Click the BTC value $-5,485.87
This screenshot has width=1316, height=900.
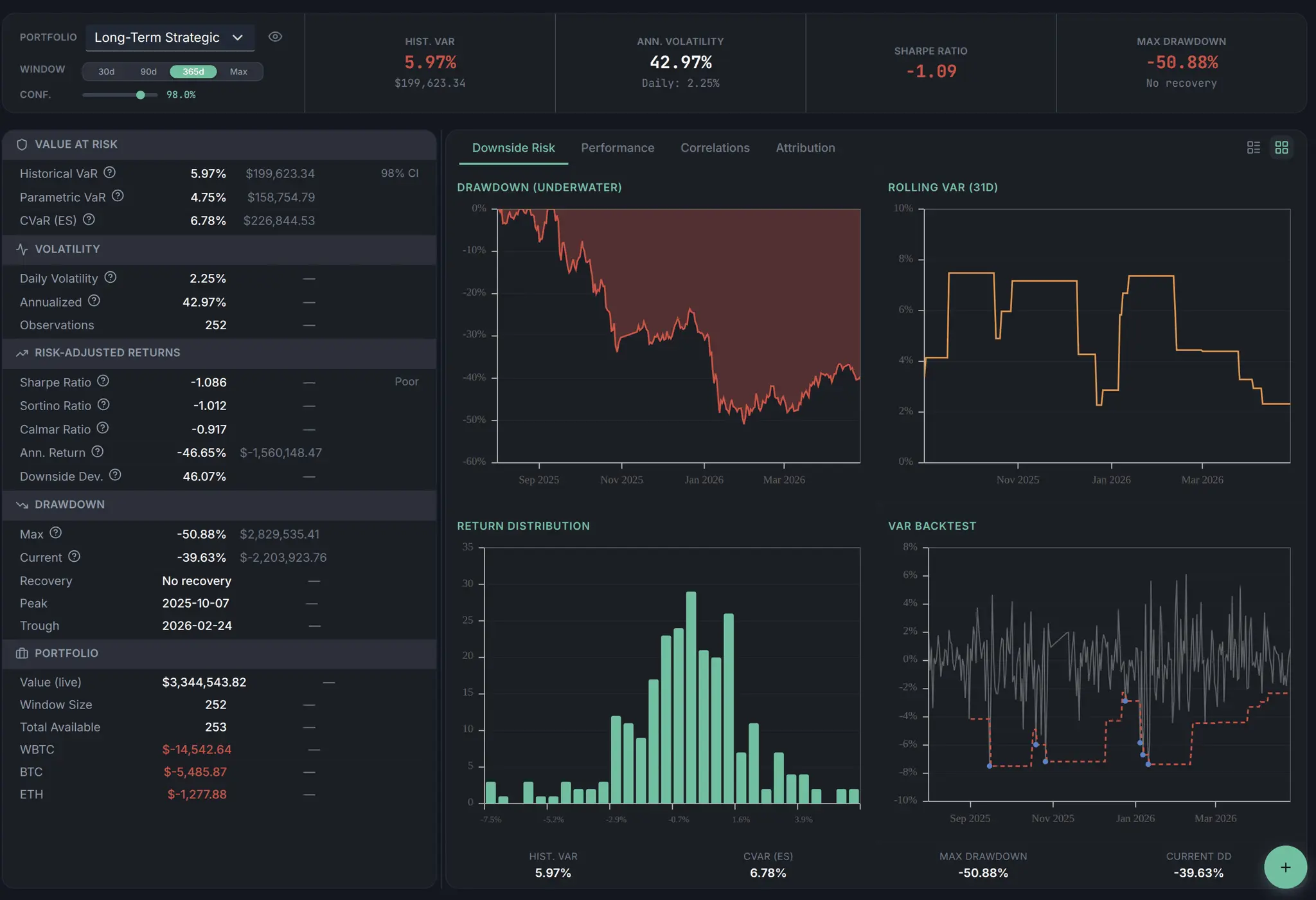coord(195,772)
